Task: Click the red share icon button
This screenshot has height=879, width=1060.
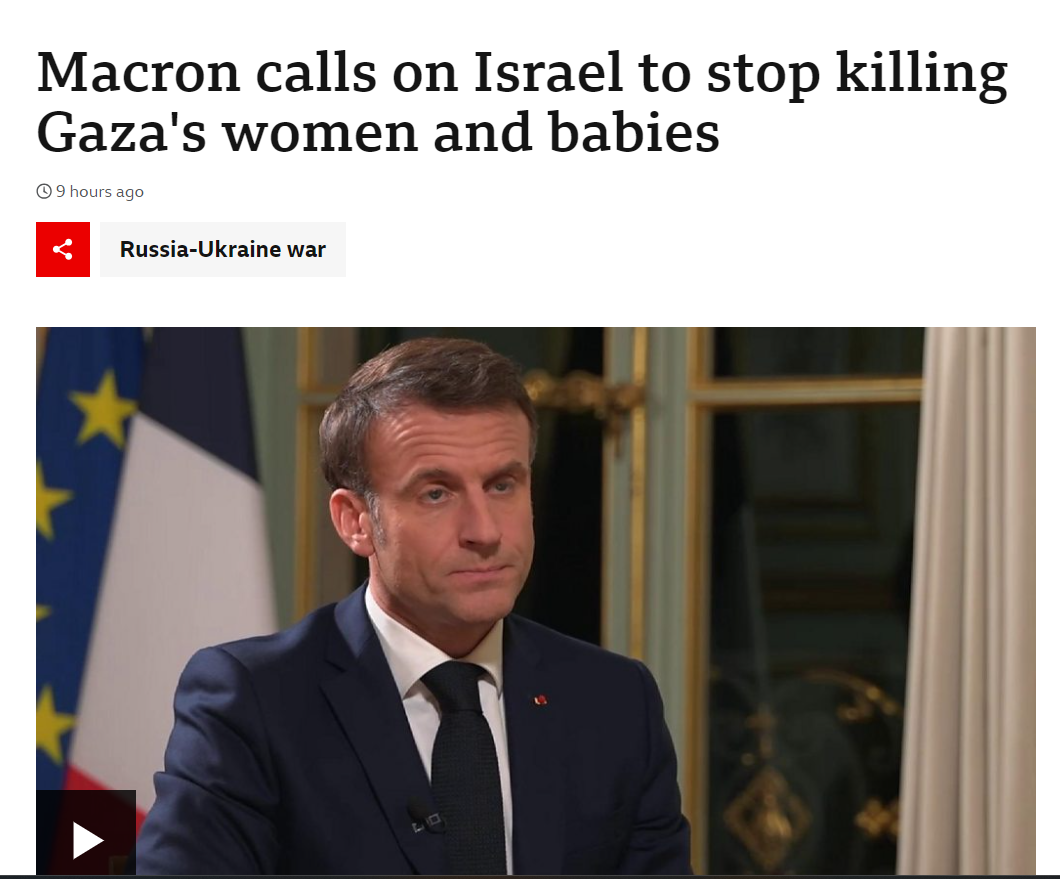Action: point(63,250)
